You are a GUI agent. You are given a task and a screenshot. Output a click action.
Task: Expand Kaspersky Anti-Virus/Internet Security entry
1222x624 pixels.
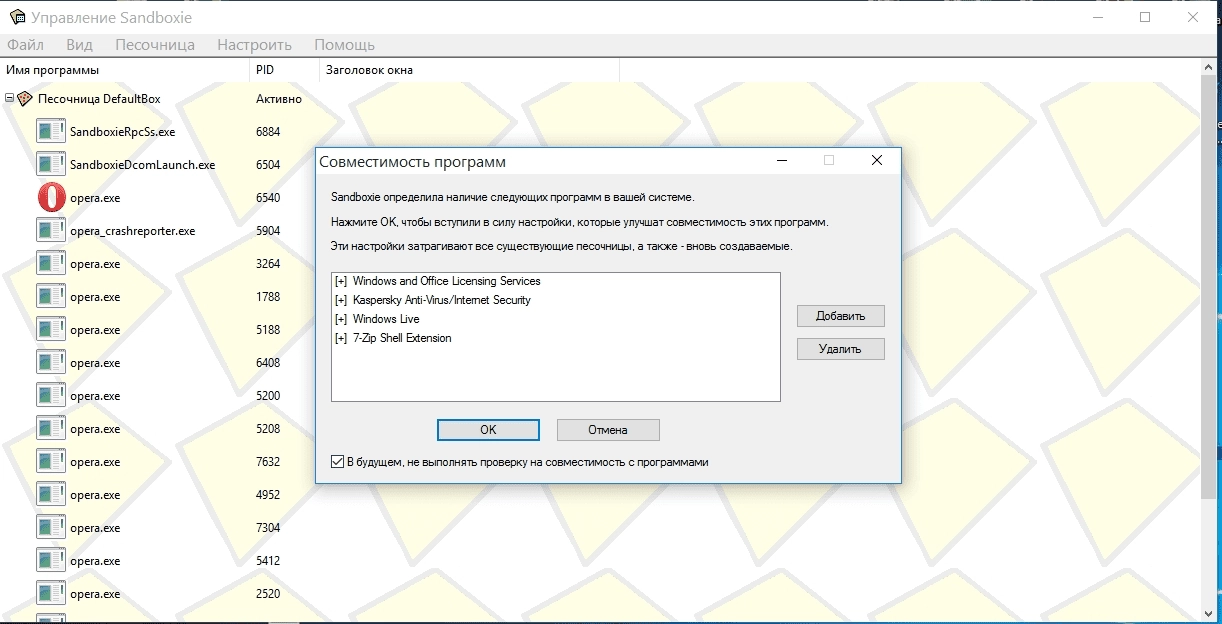click(341, 300)
